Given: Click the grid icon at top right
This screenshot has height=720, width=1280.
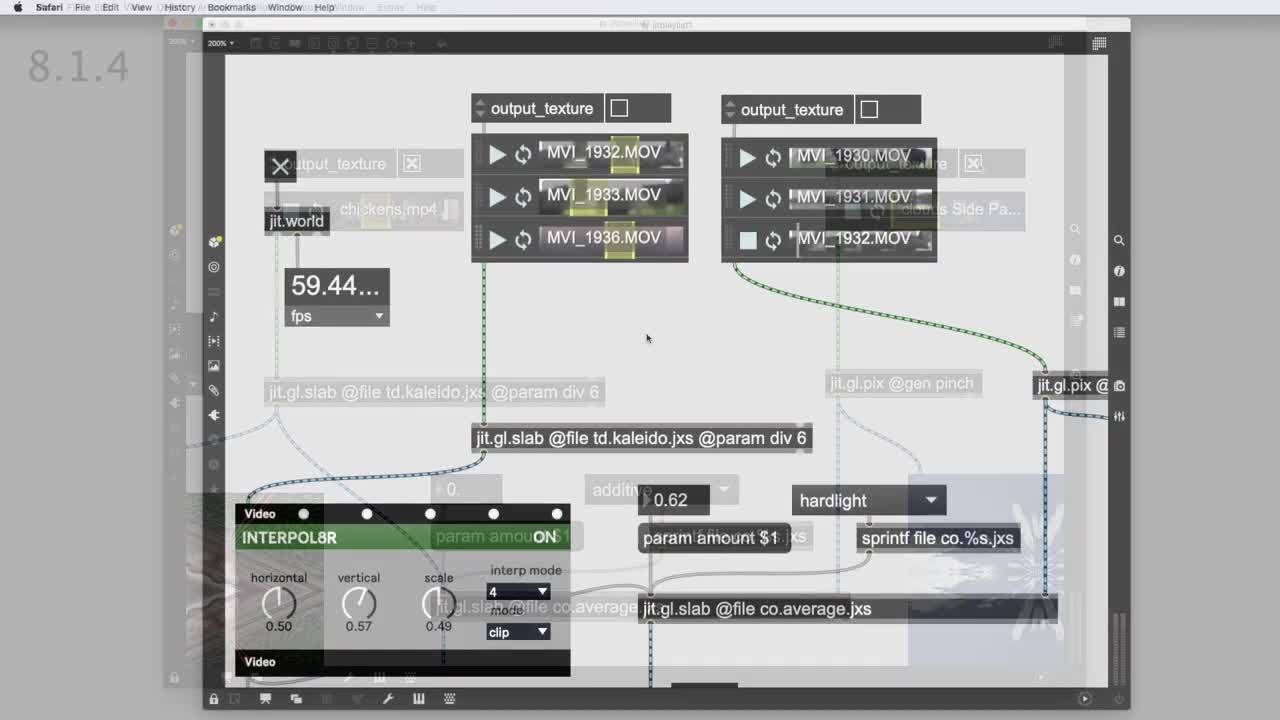Looking at the screenshot, I should (1099, 43).
